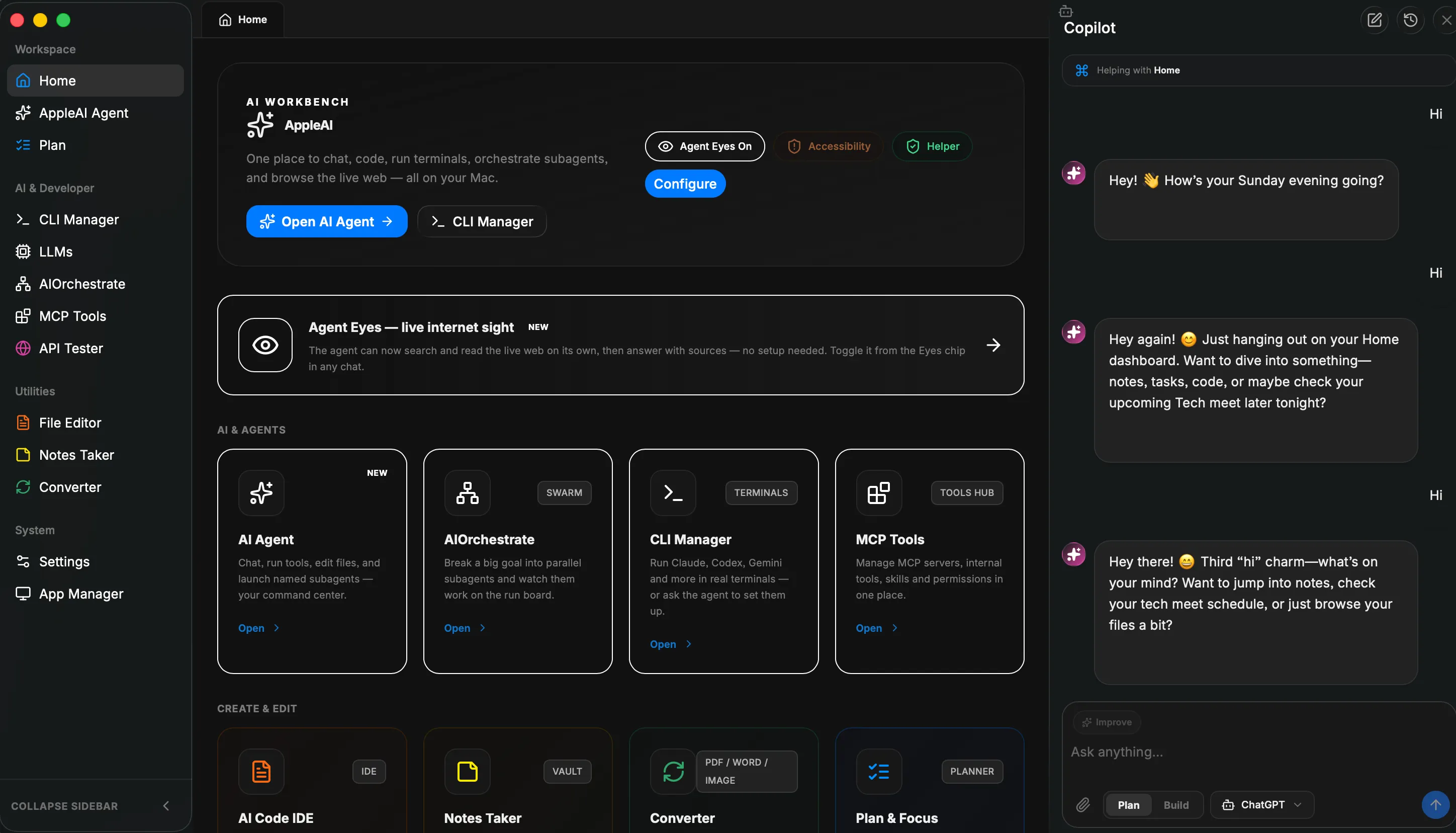Image resolution: width=1456 pixels, height=833 pixels.
Task: Click the PLANNER badge on Plan & Focus
Action: click(972, 771)
